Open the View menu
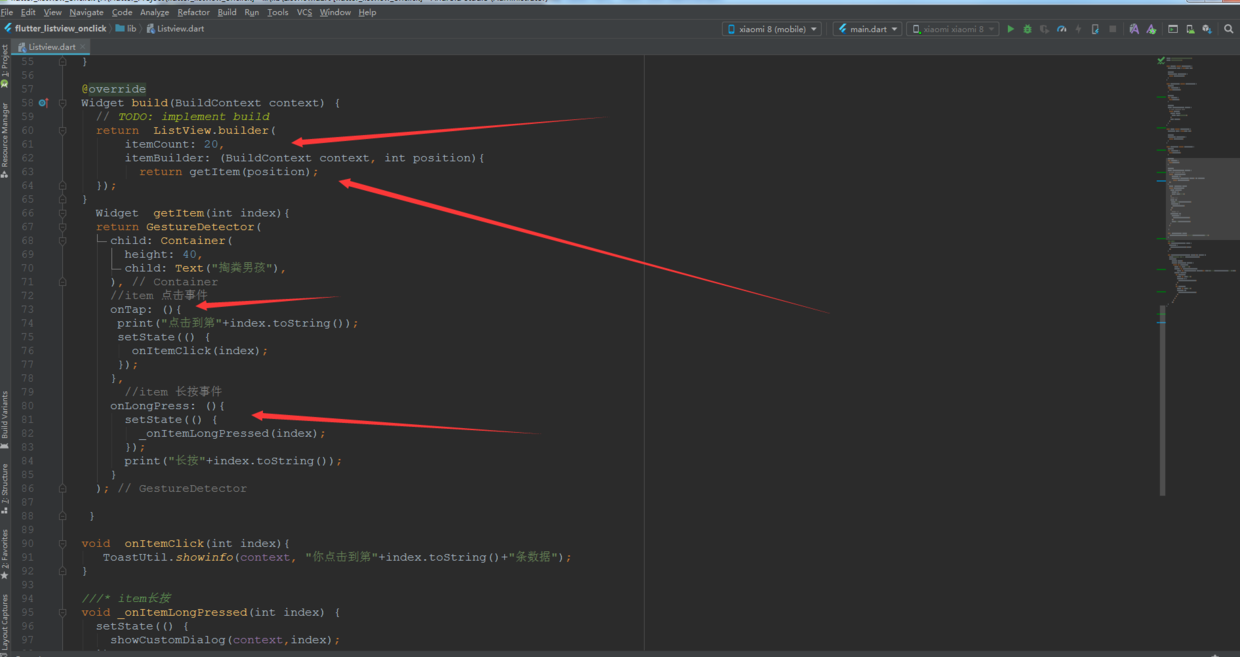 tap(52, 12)
